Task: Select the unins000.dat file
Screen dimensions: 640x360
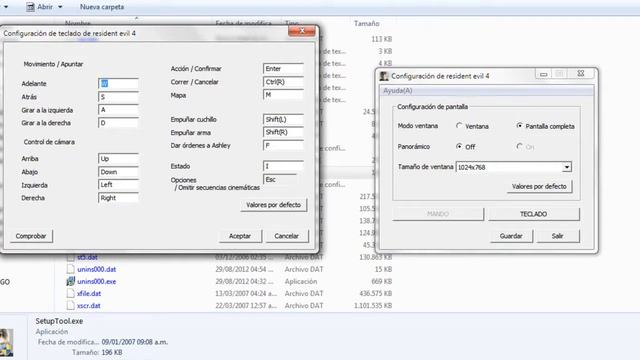Action: [96, 269]
